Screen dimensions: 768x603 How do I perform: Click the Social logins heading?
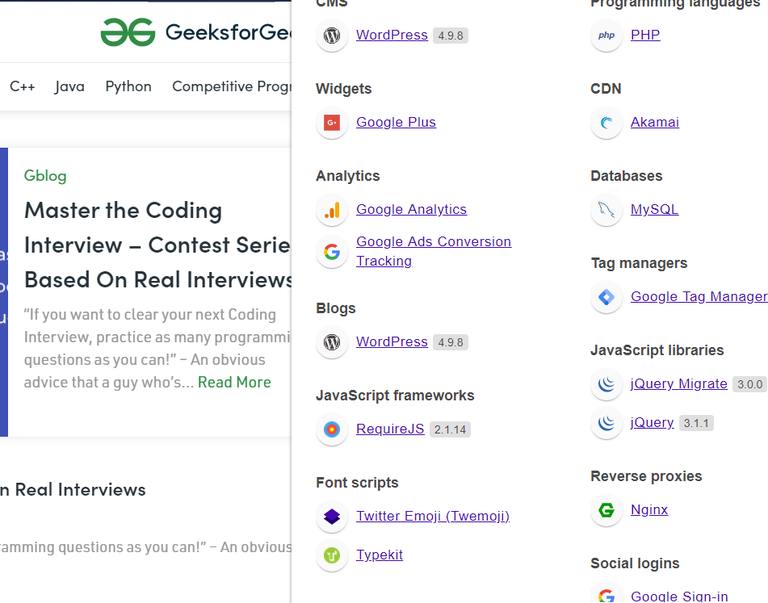click(635, 563)
